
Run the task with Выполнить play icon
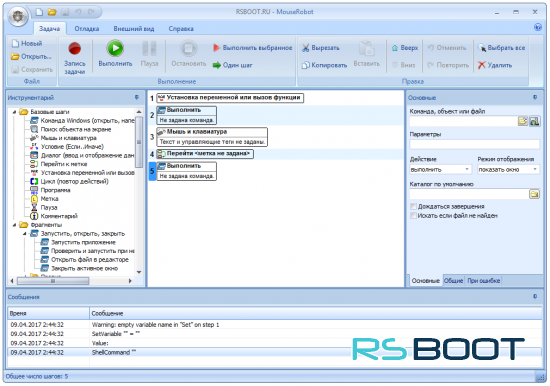pos(115,48)
